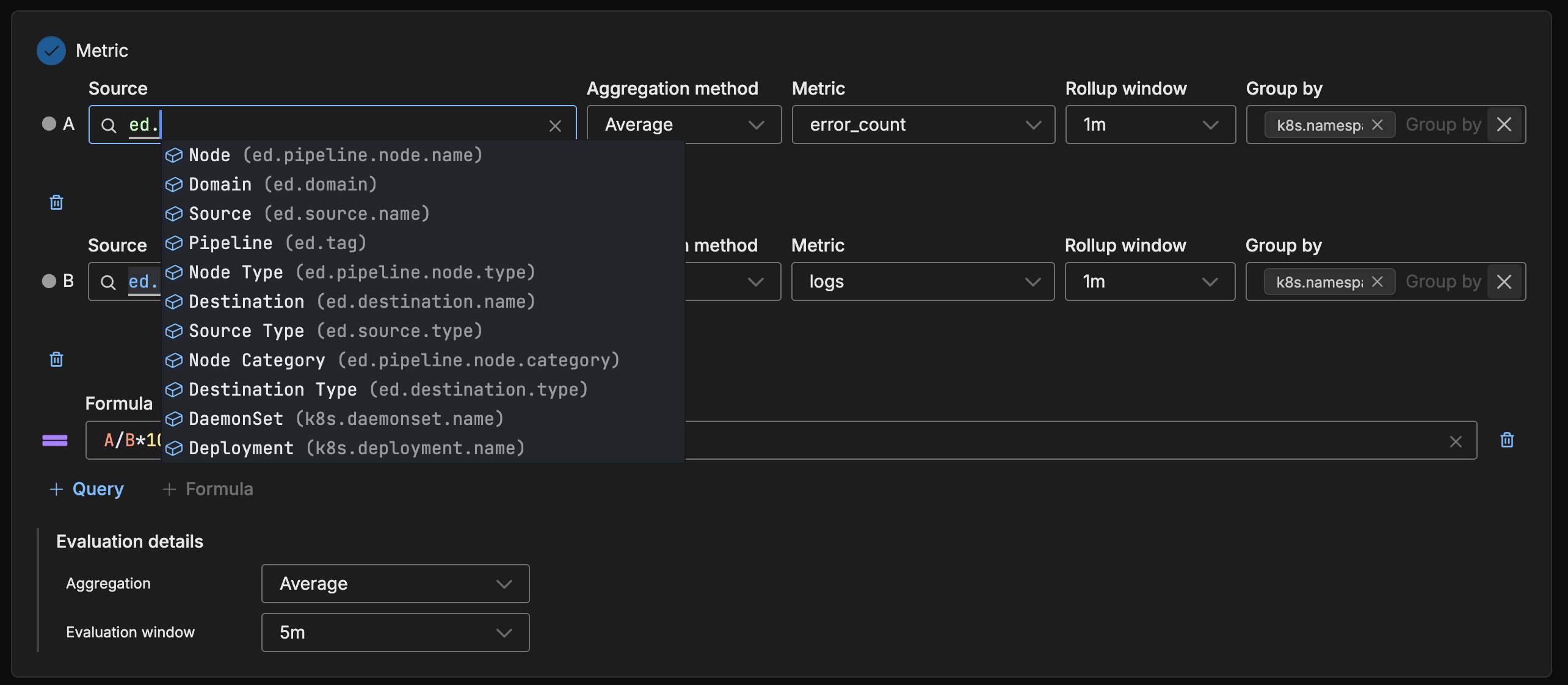Remove k8s.namespace tag from query A
This screenshot has height=685, width=1568.
(x=1377, y=125)
